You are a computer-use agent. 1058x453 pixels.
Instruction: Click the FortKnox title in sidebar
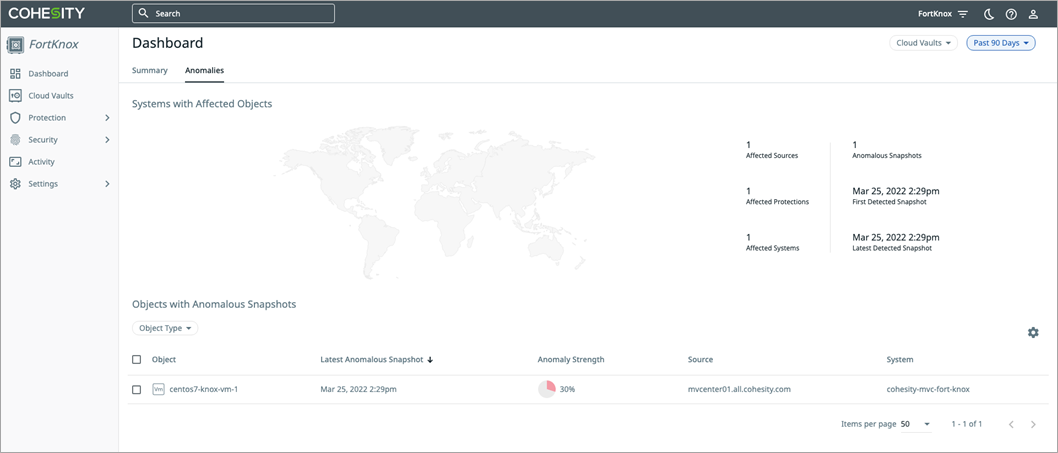(x=54, y=45)
